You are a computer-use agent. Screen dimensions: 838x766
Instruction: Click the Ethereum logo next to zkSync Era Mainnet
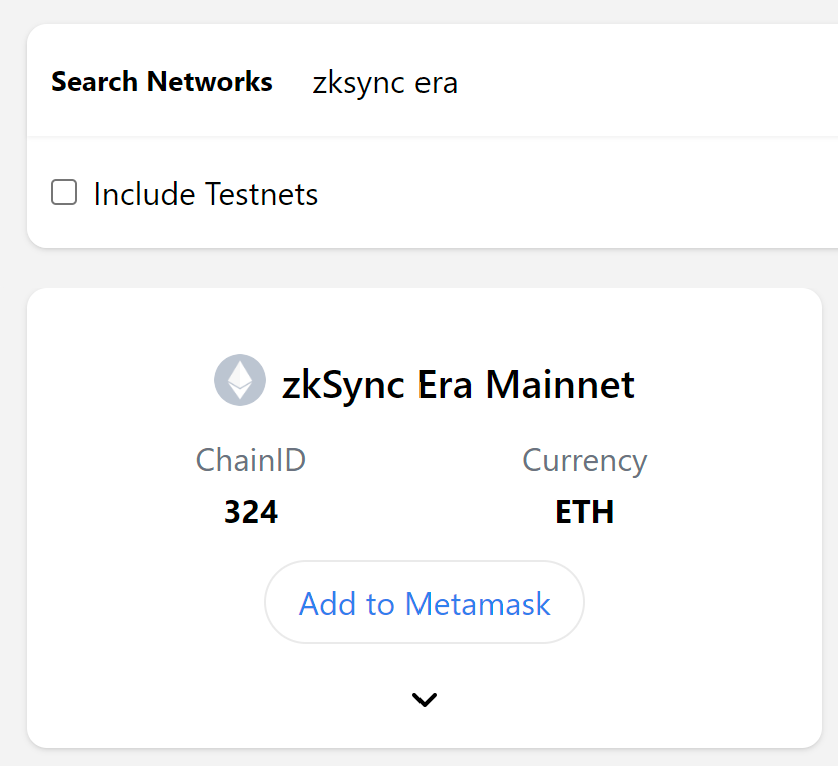coord(239,380)
